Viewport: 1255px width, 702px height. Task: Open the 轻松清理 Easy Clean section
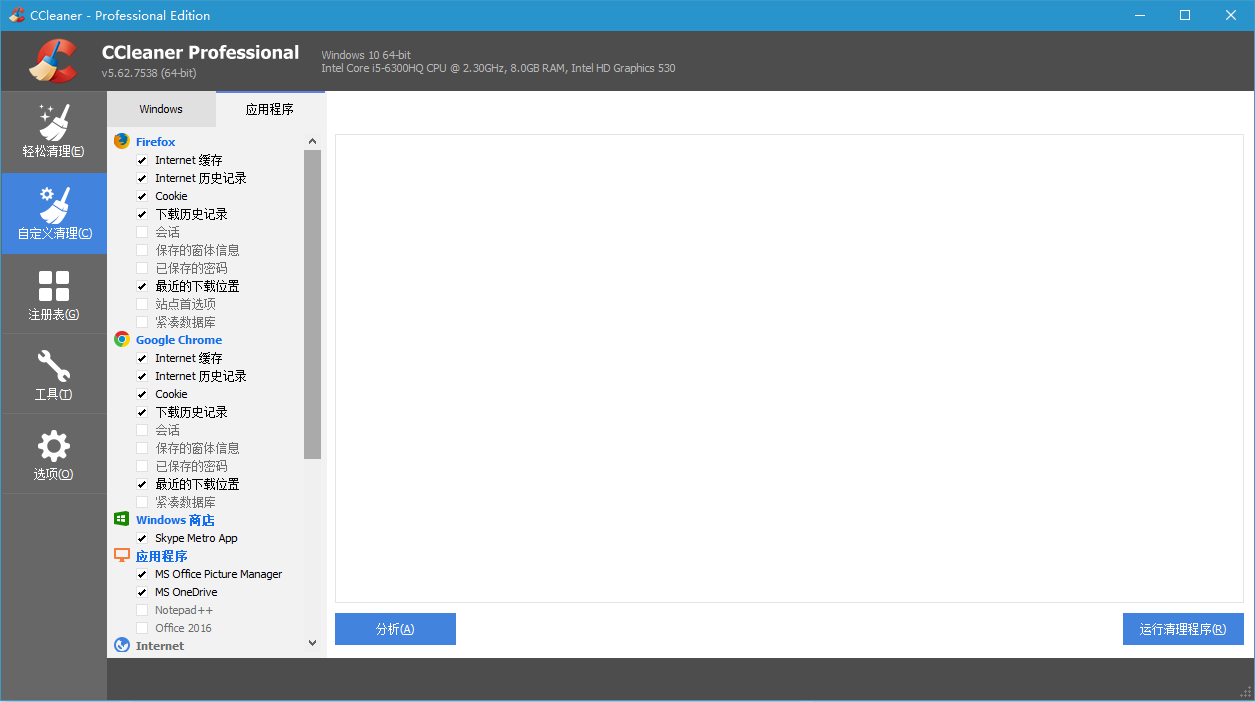[53, 132]
